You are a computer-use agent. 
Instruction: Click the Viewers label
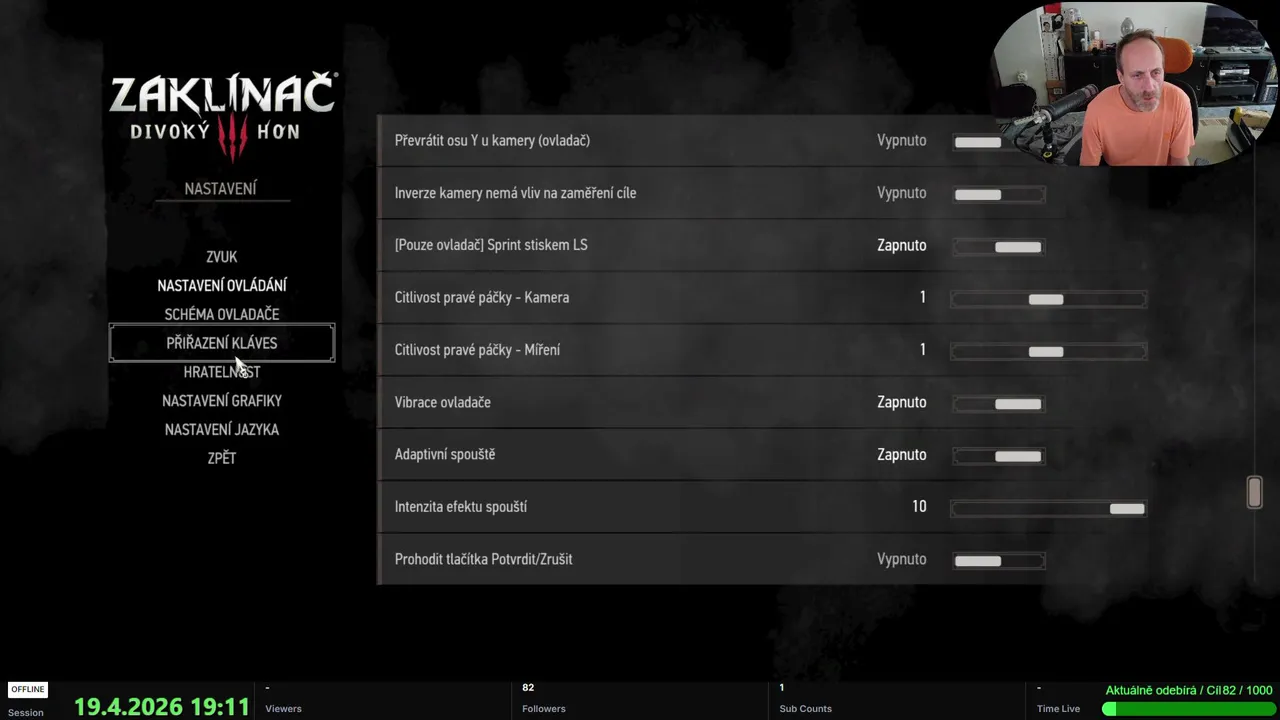point(283,709)
